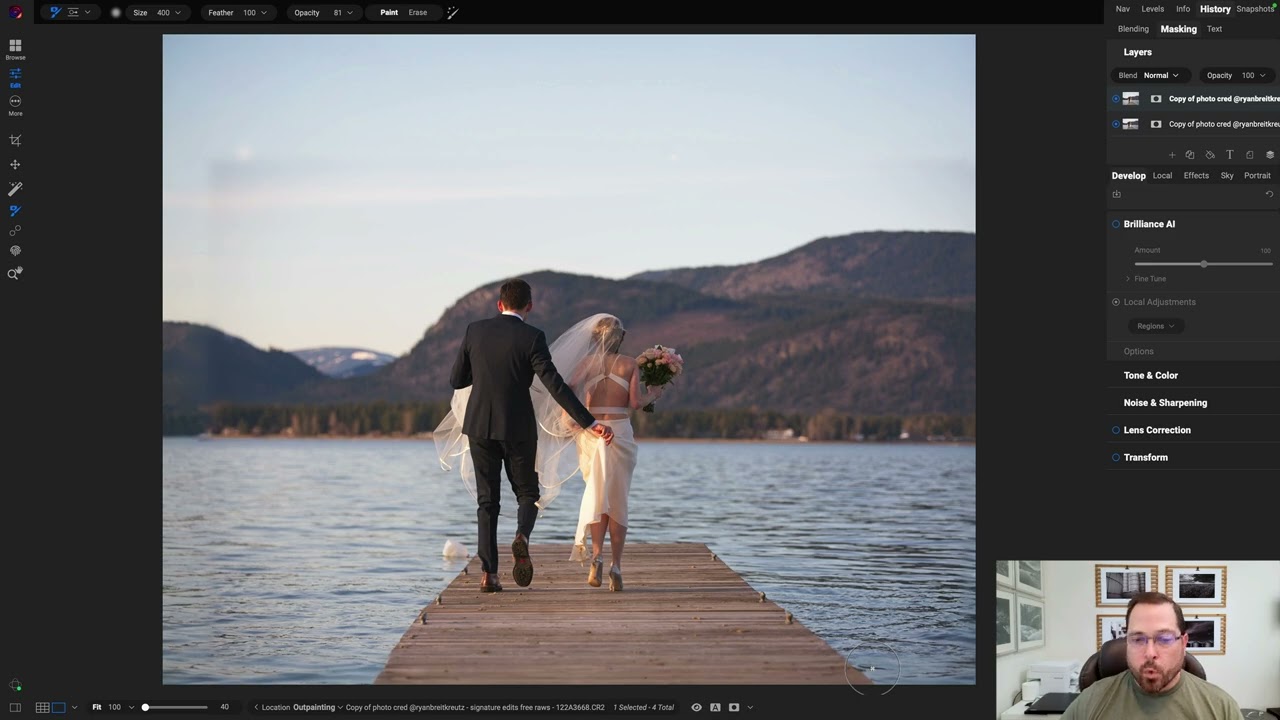Switch to the Effects tab
This screenshot has height=720, width=1280.
pos(1196,176)
